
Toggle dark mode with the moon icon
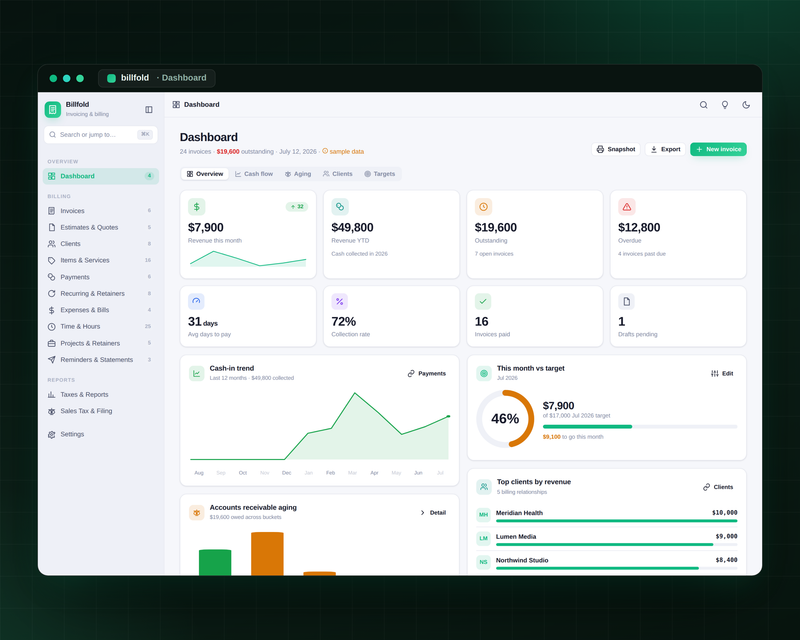(x=746, y=105)
